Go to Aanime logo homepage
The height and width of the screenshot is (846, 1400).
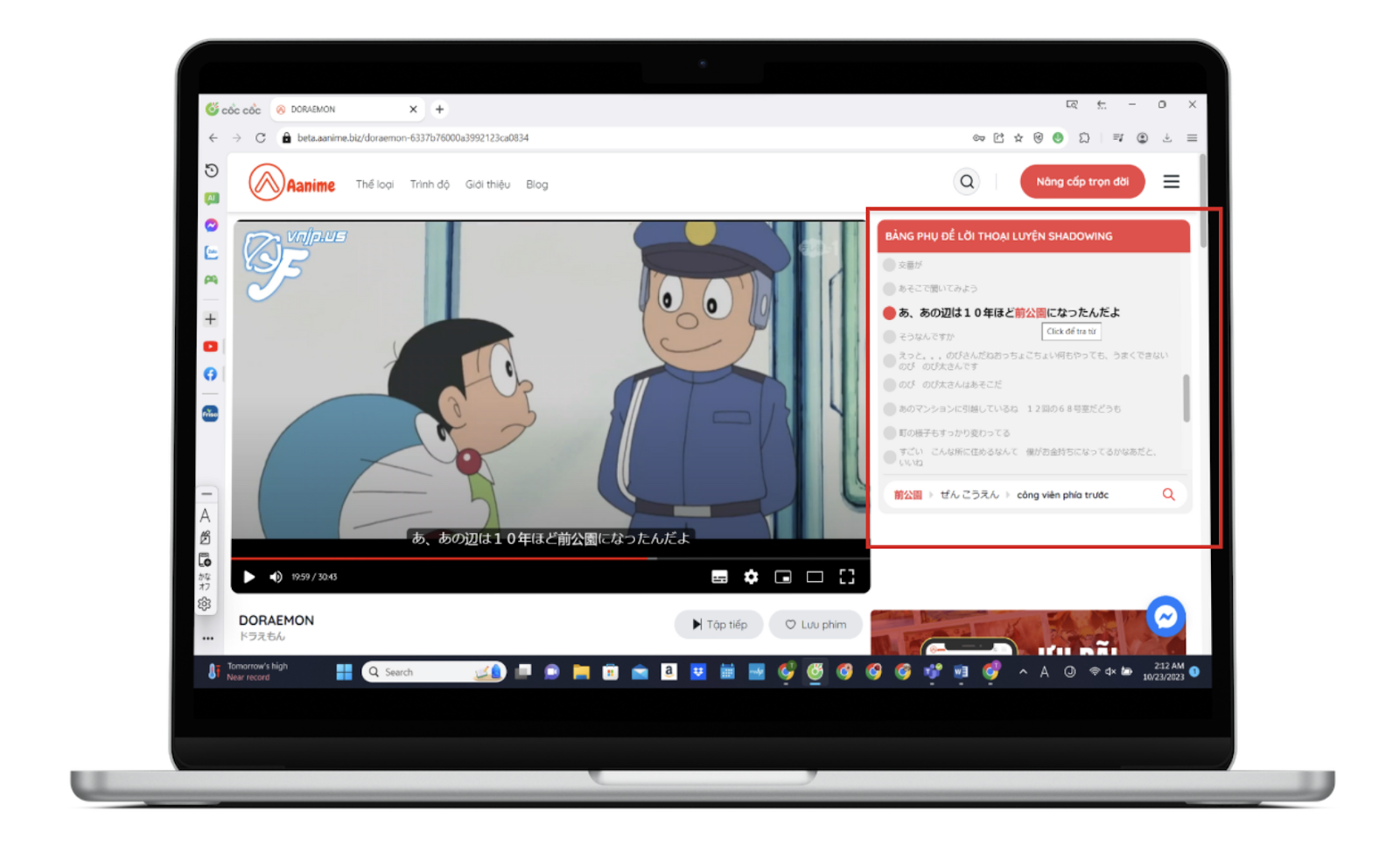coord(292,183)
